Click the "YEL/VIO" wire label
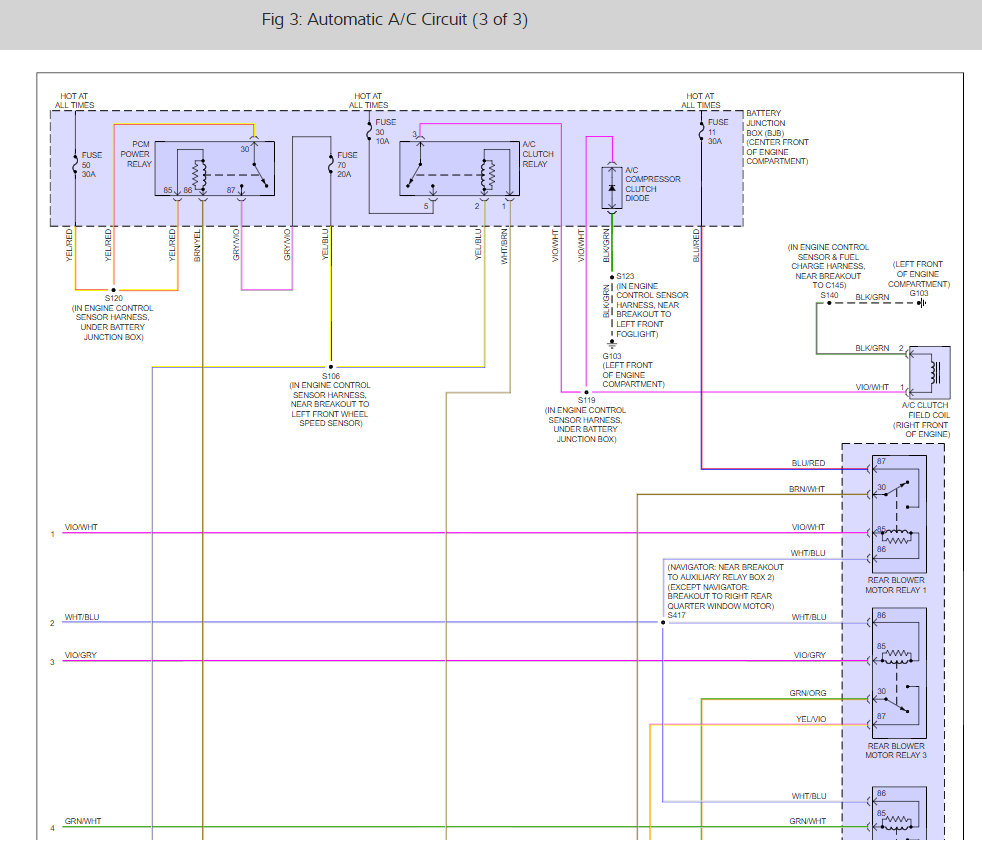The width and height of the screenshot is (982, 856). pyautogui.click(x=811, y=719)
